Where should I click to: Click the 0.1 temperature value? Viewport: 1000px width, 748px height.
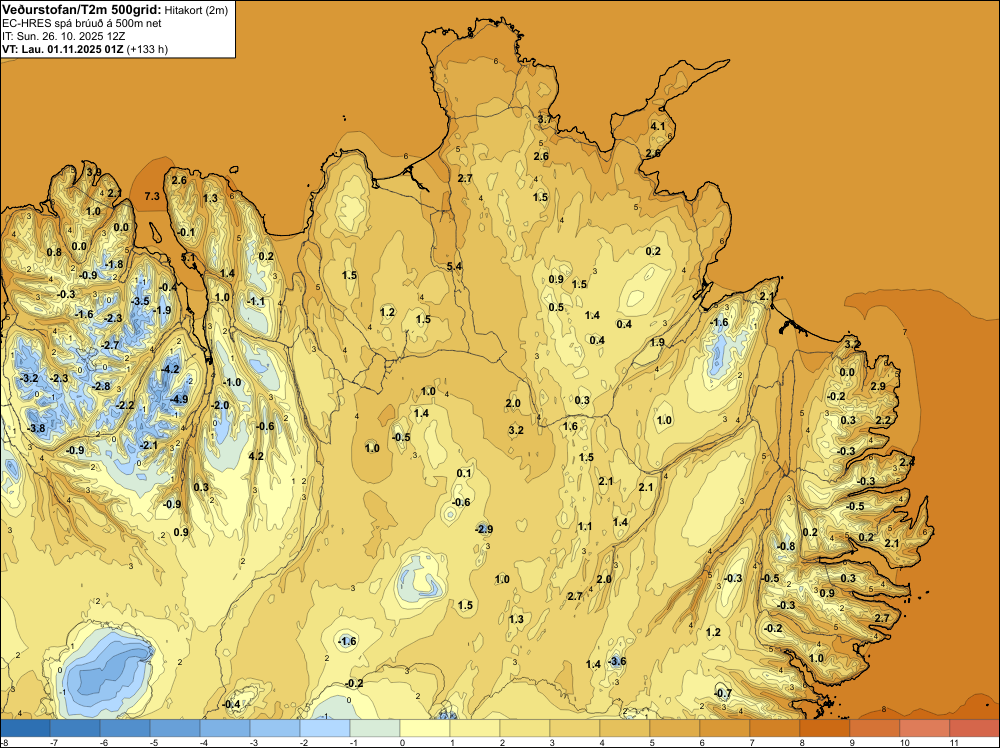click(x=464, y=473)
